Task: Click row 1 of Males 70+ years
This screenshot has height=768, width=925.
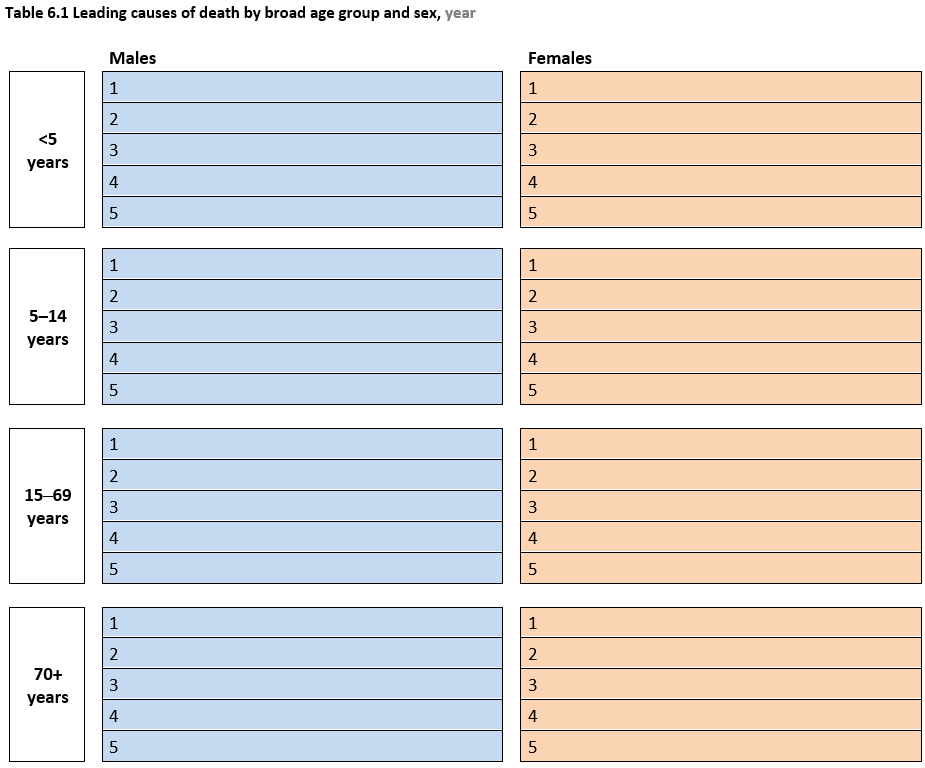Action: (303, 623)
